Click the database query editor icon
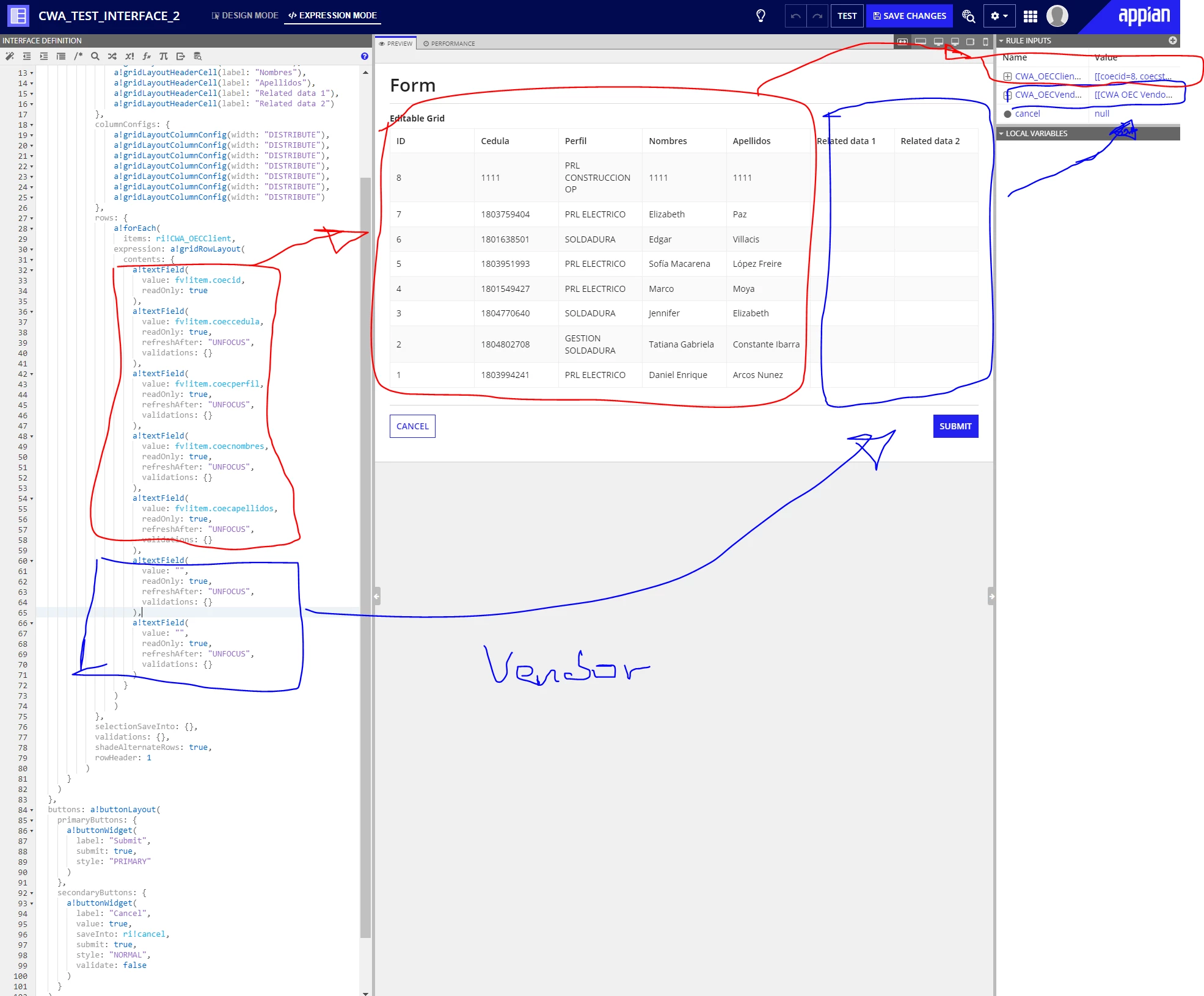This screenshot has width=1204, height=996. tap(198, 56)
